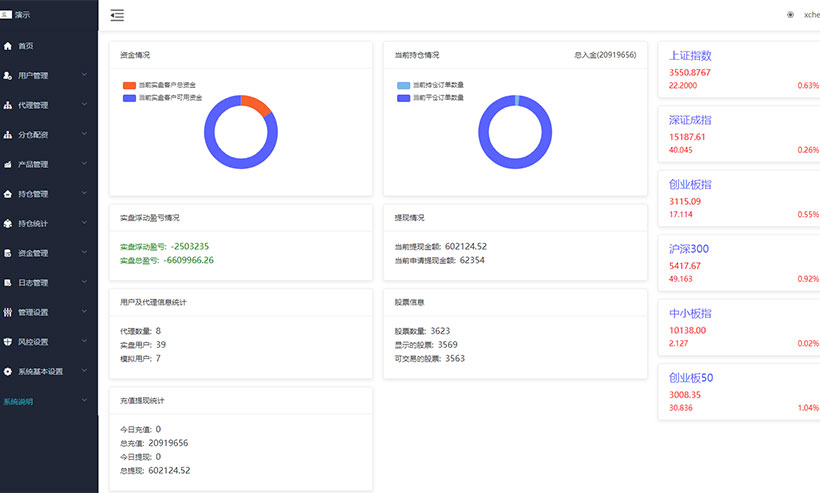This screenshot has height=493, width=820.
Task: Click the status icon beside the username
Action: pos(790,15)
